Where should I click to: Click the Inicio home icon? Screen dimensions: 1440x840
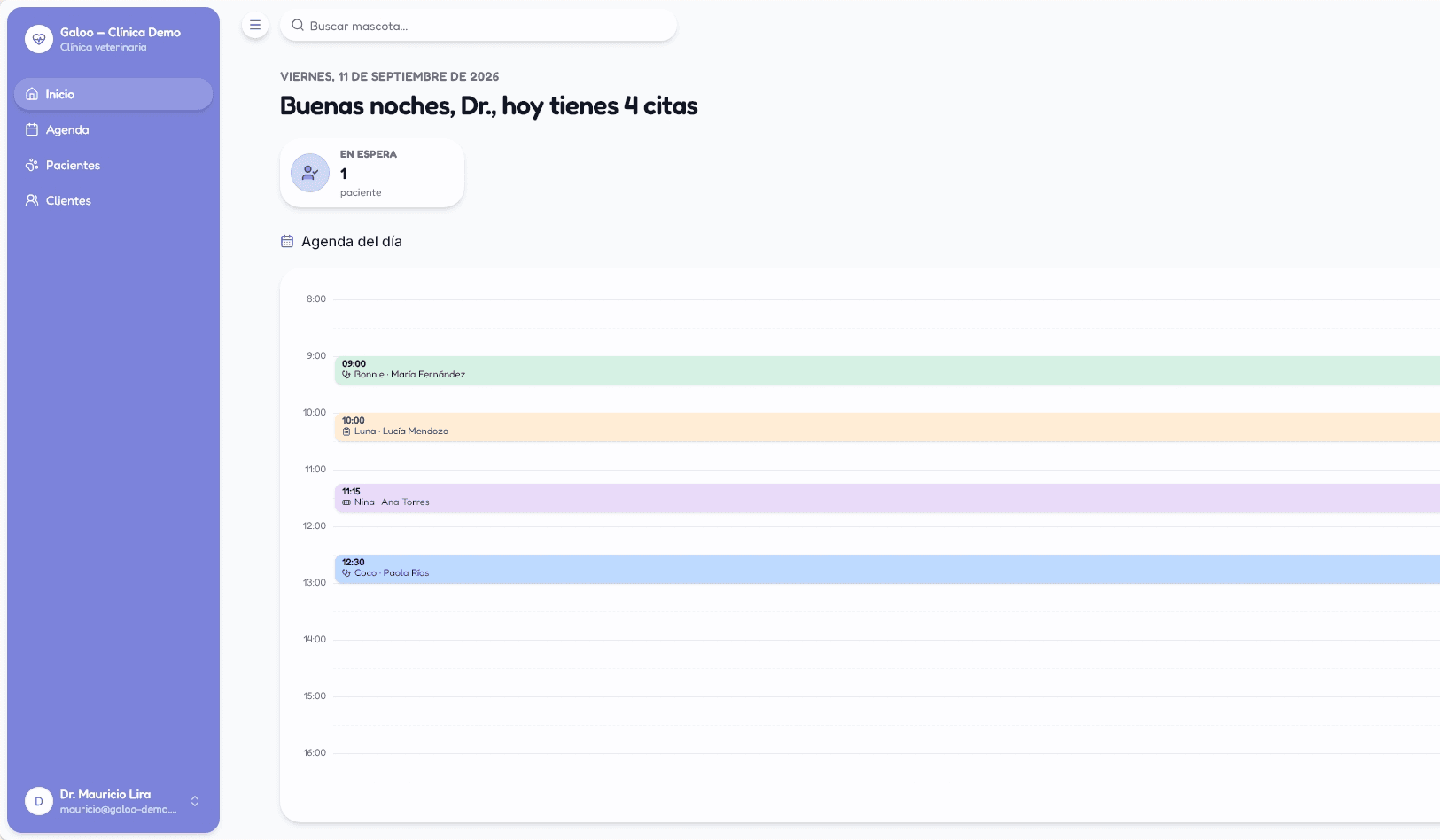[32, 94]
